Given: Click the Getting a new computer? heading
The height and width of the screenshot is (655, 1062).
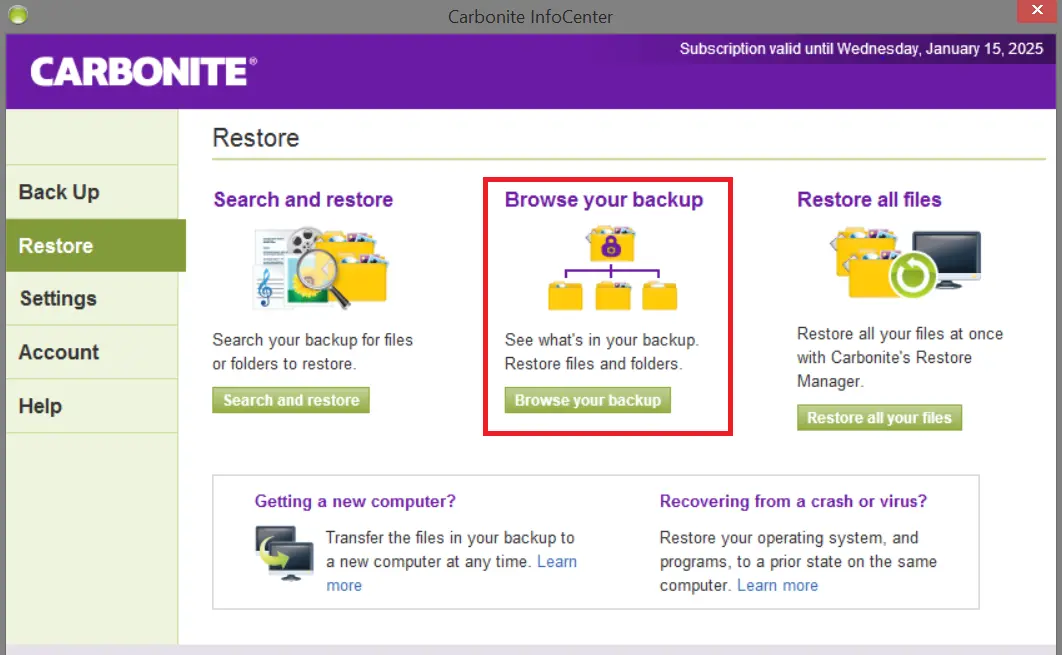Looking at the screenshot, I should point(355,501).
